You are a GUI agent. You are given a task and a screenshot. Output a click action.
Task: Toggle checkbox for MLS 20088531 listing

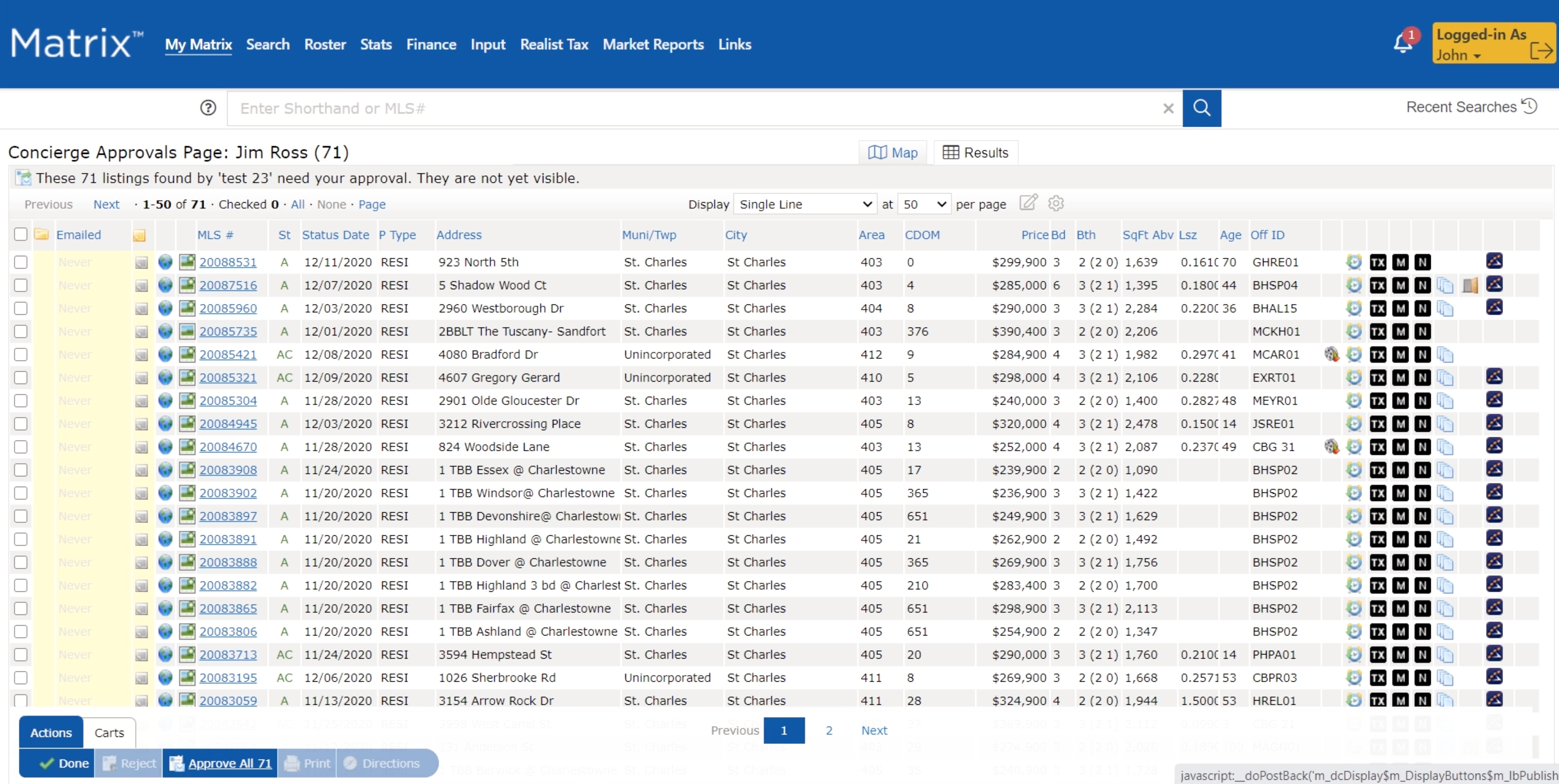click(21, 262)
